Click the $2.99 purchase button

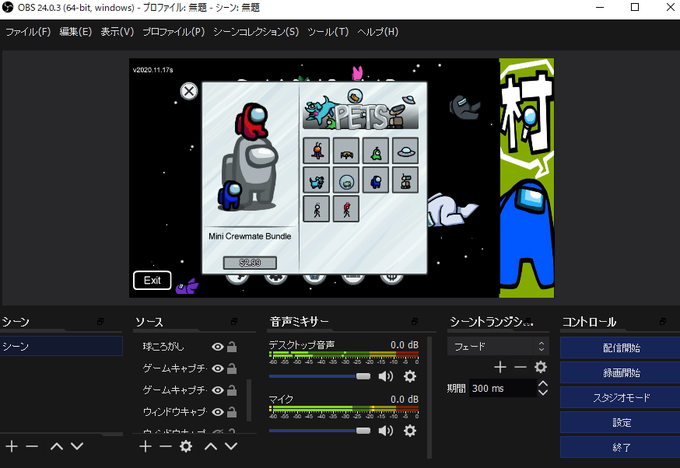point(250,262)
